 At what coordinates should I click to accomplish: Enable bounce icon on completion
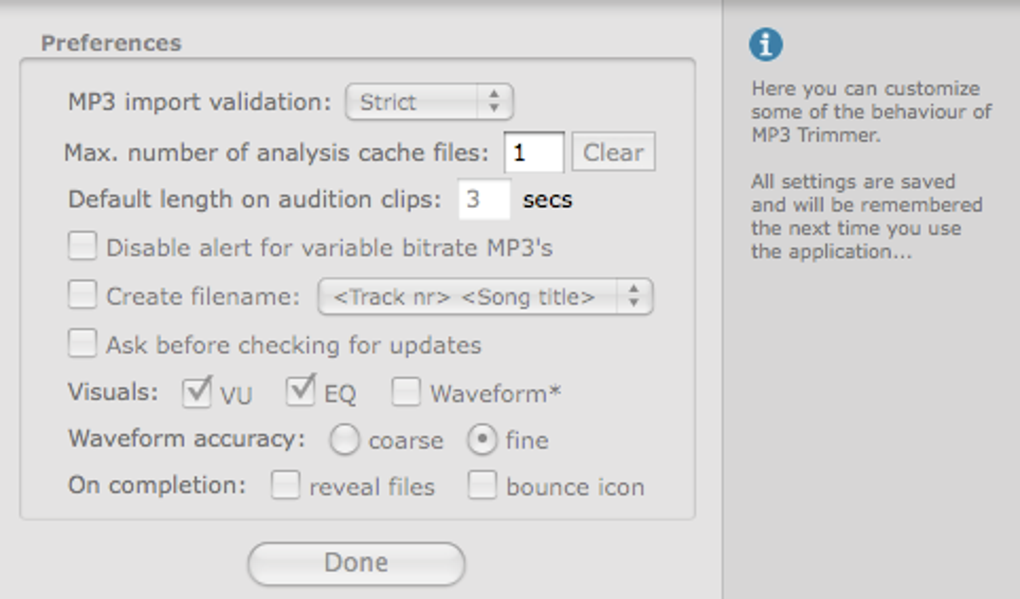coord(483,487)
